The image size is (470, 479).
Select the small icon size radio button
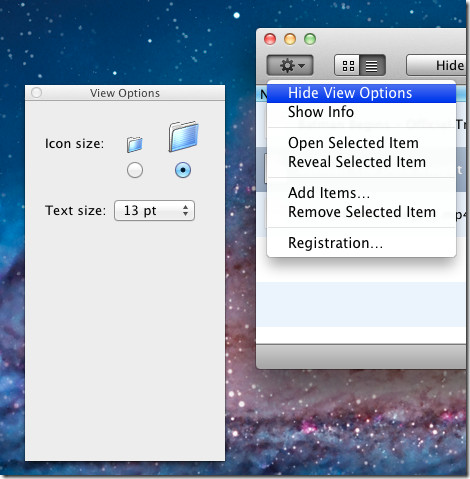coord(135,170)
